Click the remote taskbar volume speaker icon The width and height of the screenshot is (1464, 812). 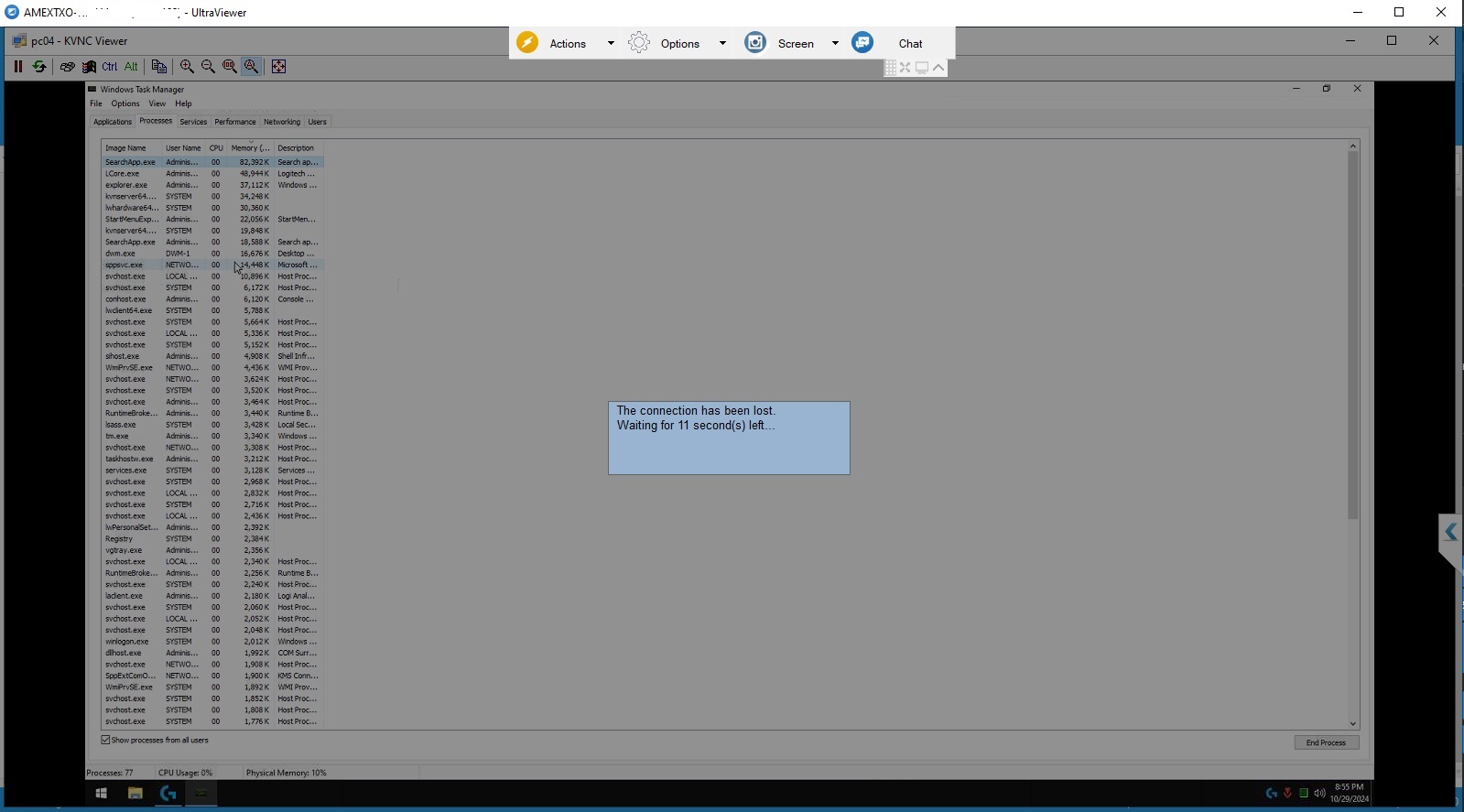click(x=1319, y=794)
